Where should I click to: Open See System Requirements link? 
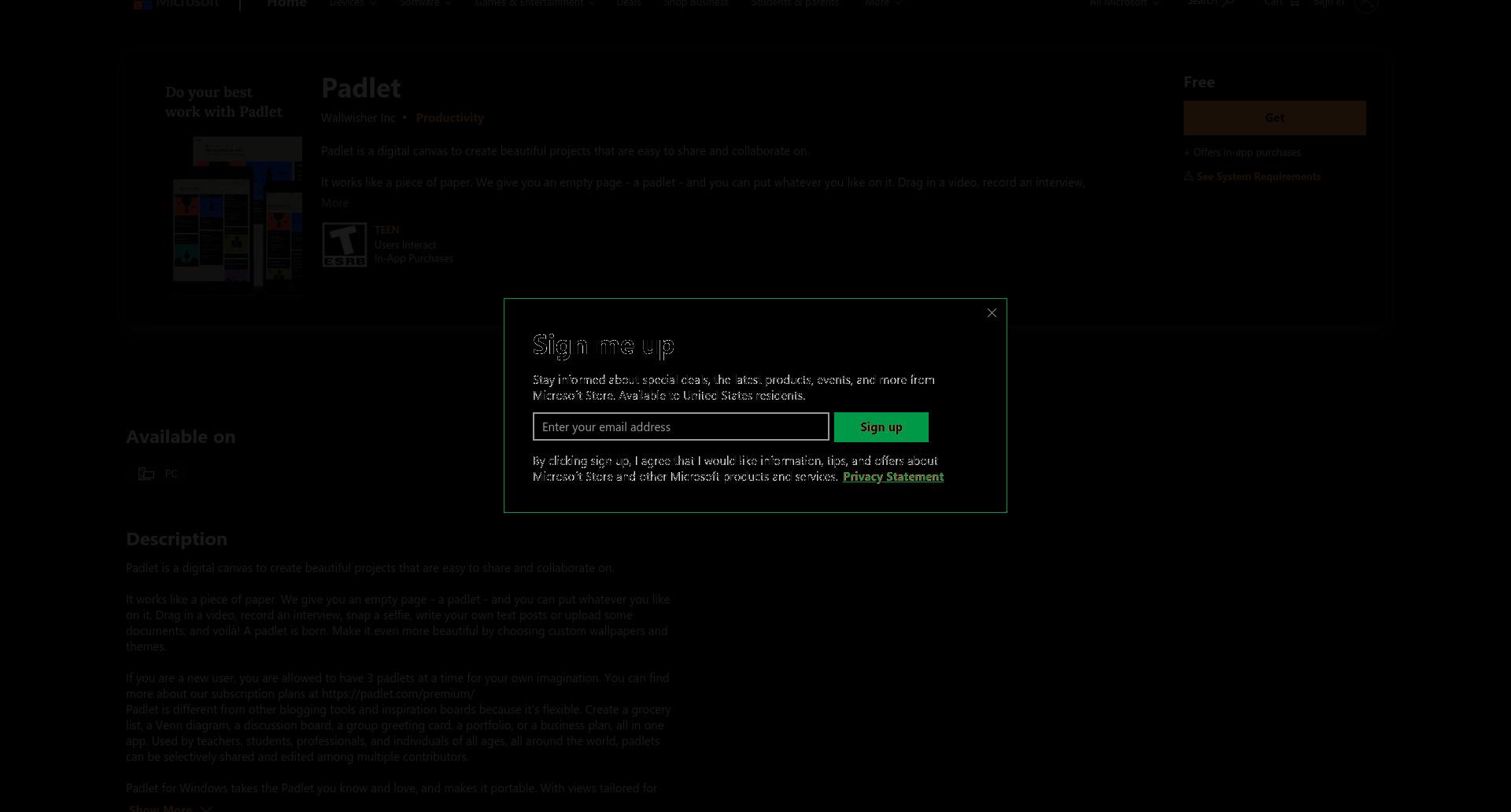[x=1258, y=176]
